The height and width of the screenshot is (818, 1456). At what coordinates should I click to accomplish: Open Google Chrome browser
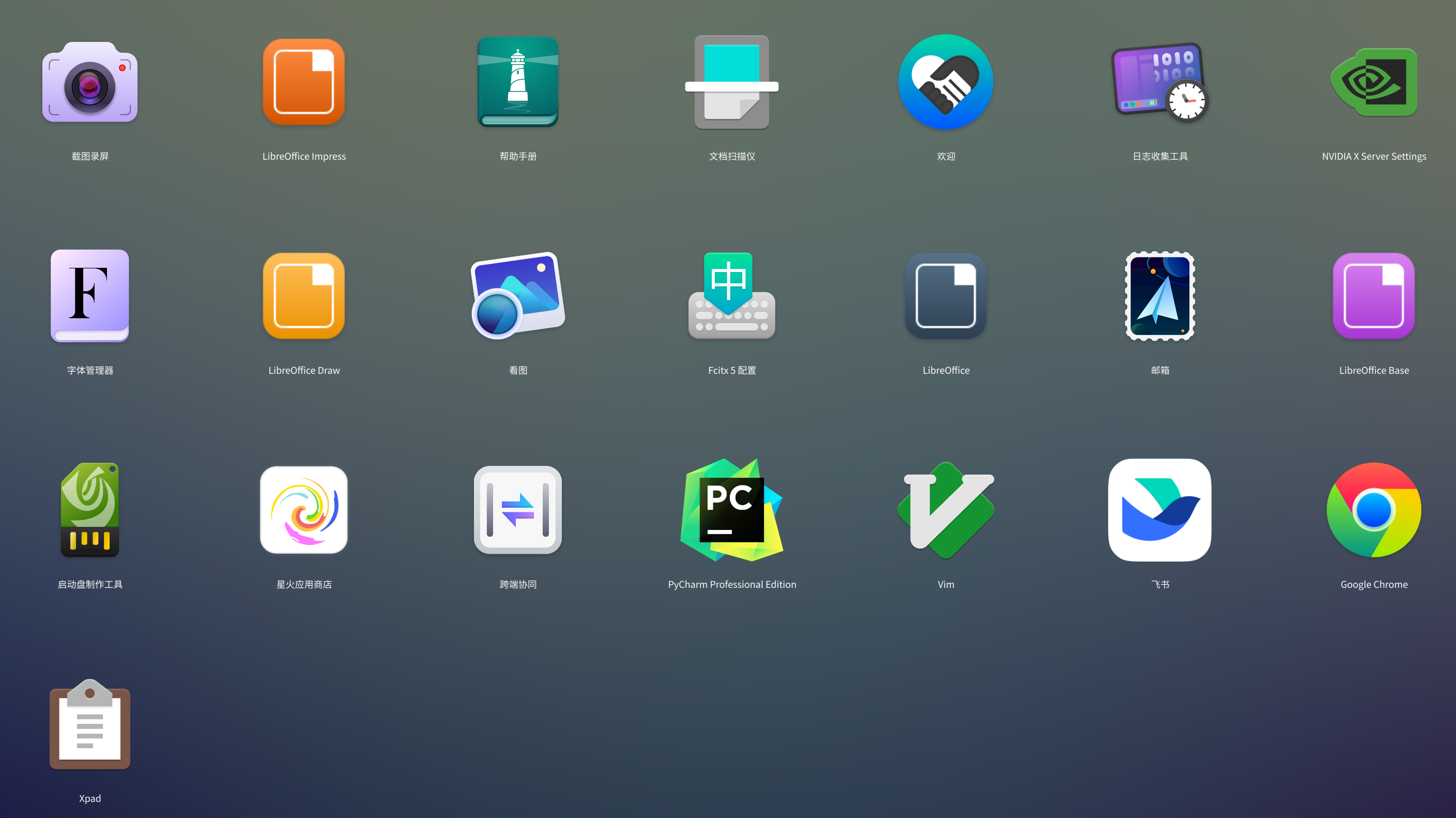click(1374, 510)
